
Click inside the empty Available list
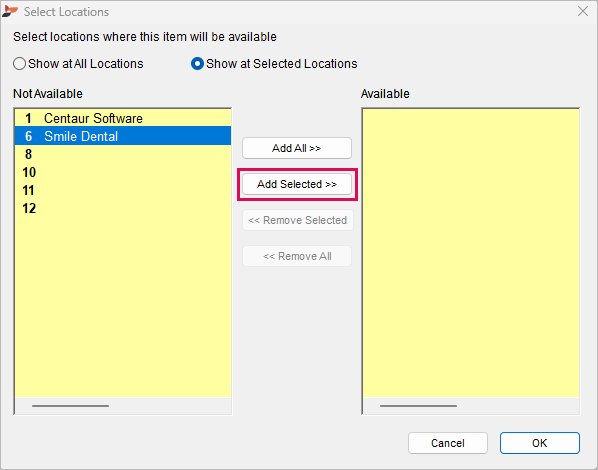click(471, 253)
